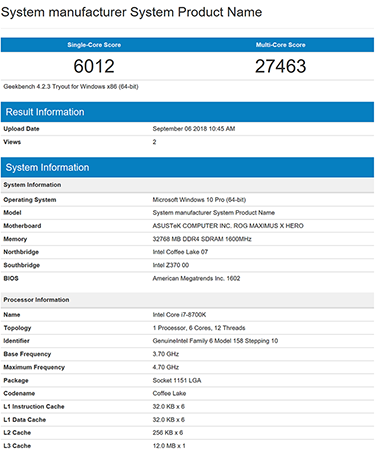Select ASUSTeK ROG MAXIMUS X HERO value
375x457 pixels.
click(x=228, y=226)
